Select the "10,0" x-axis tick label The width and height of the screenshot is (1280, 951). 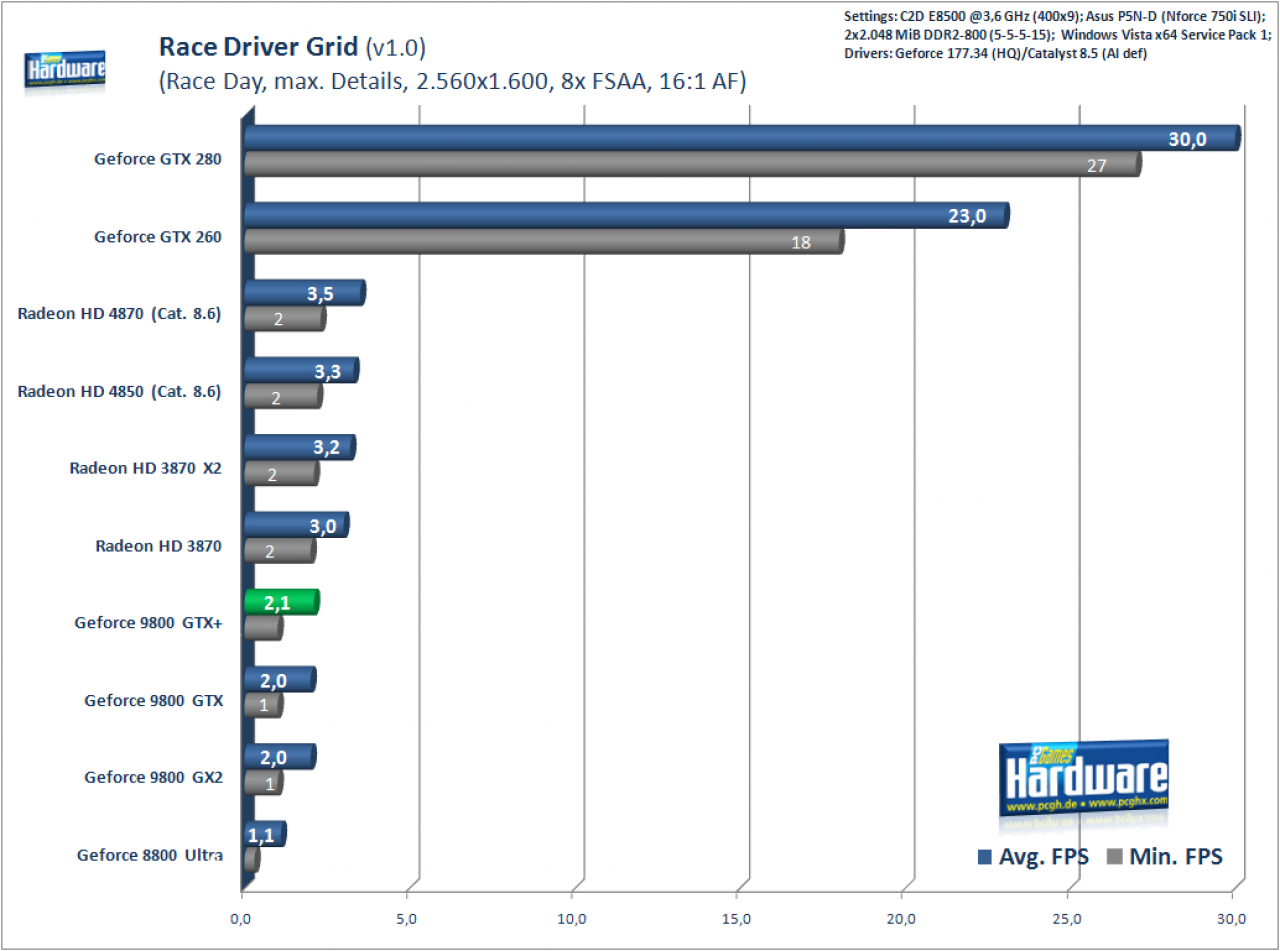coord(572,917)
